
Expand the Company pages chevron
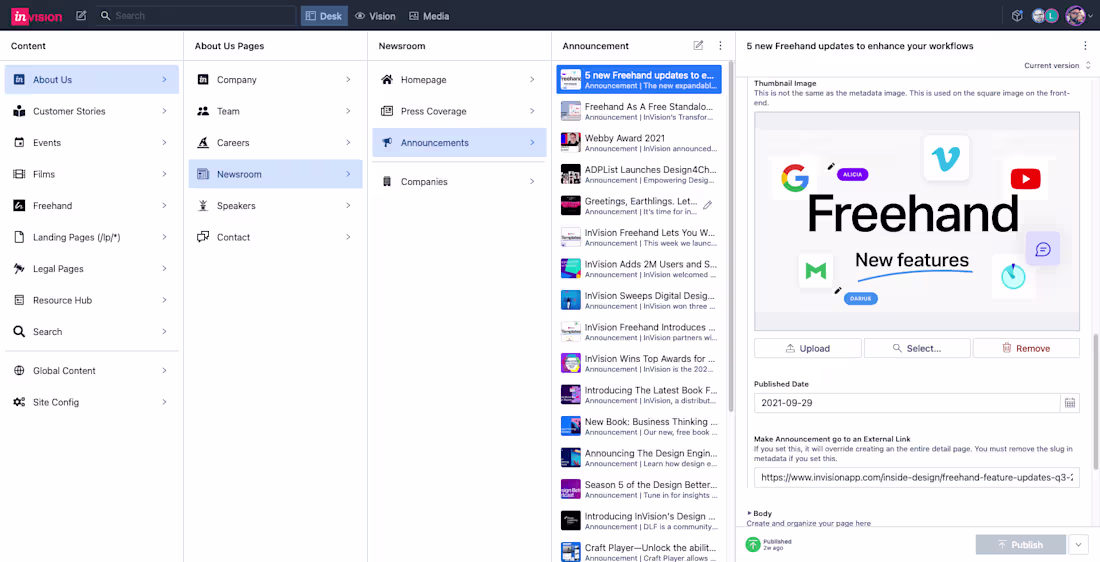tap(348, 80)
